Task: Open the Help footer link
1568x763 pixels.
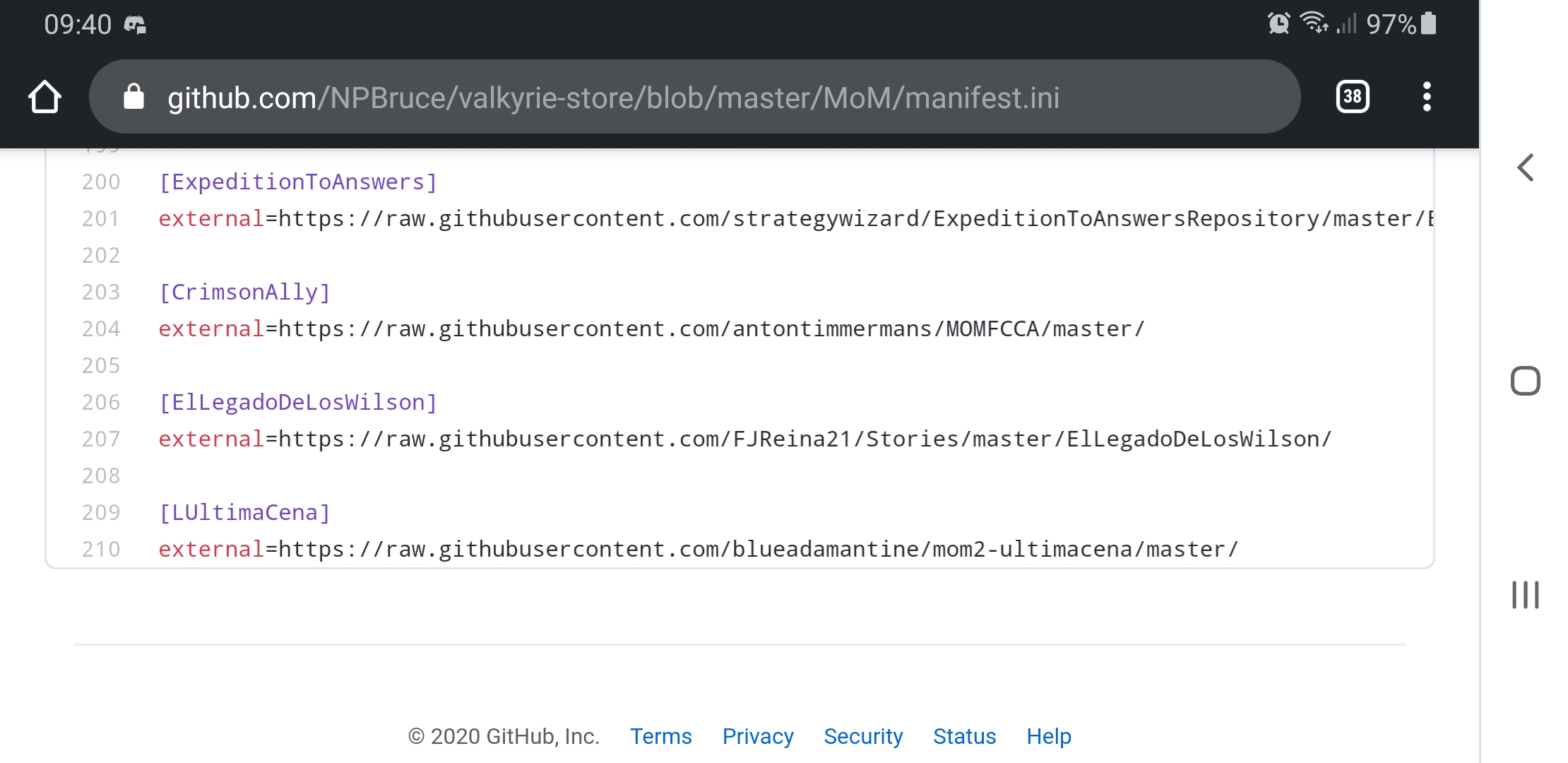Action: click(1049, 736)
